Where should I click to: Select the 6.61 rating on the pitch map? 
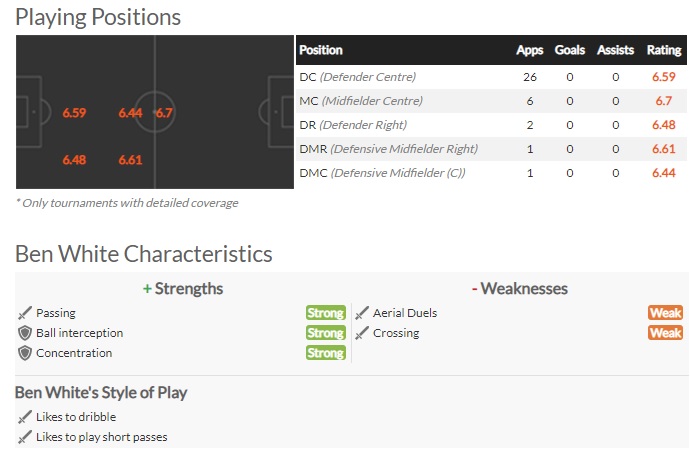130,160
